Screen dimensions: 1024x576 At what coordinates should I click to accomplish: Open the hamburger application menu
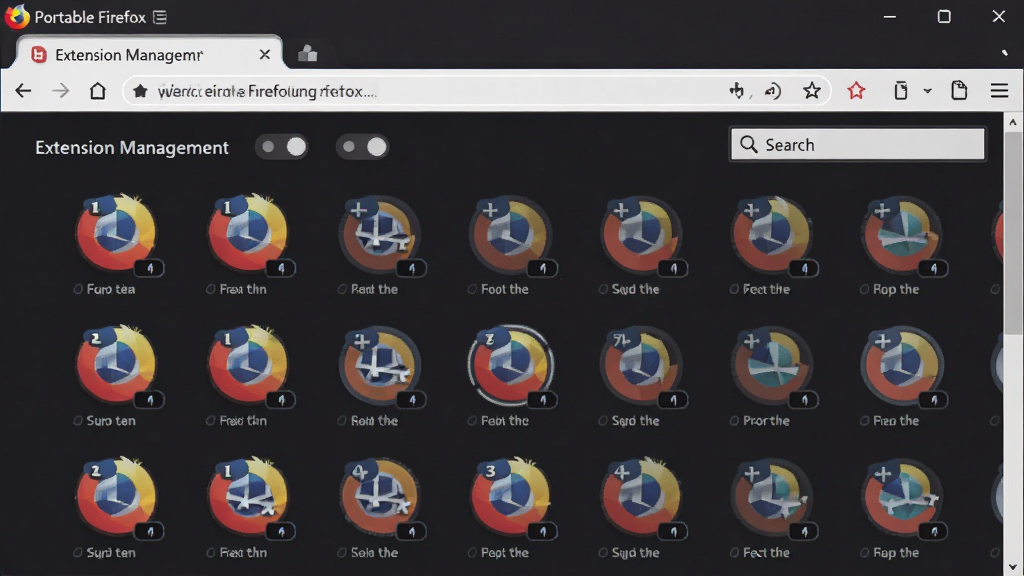(999, 91)
